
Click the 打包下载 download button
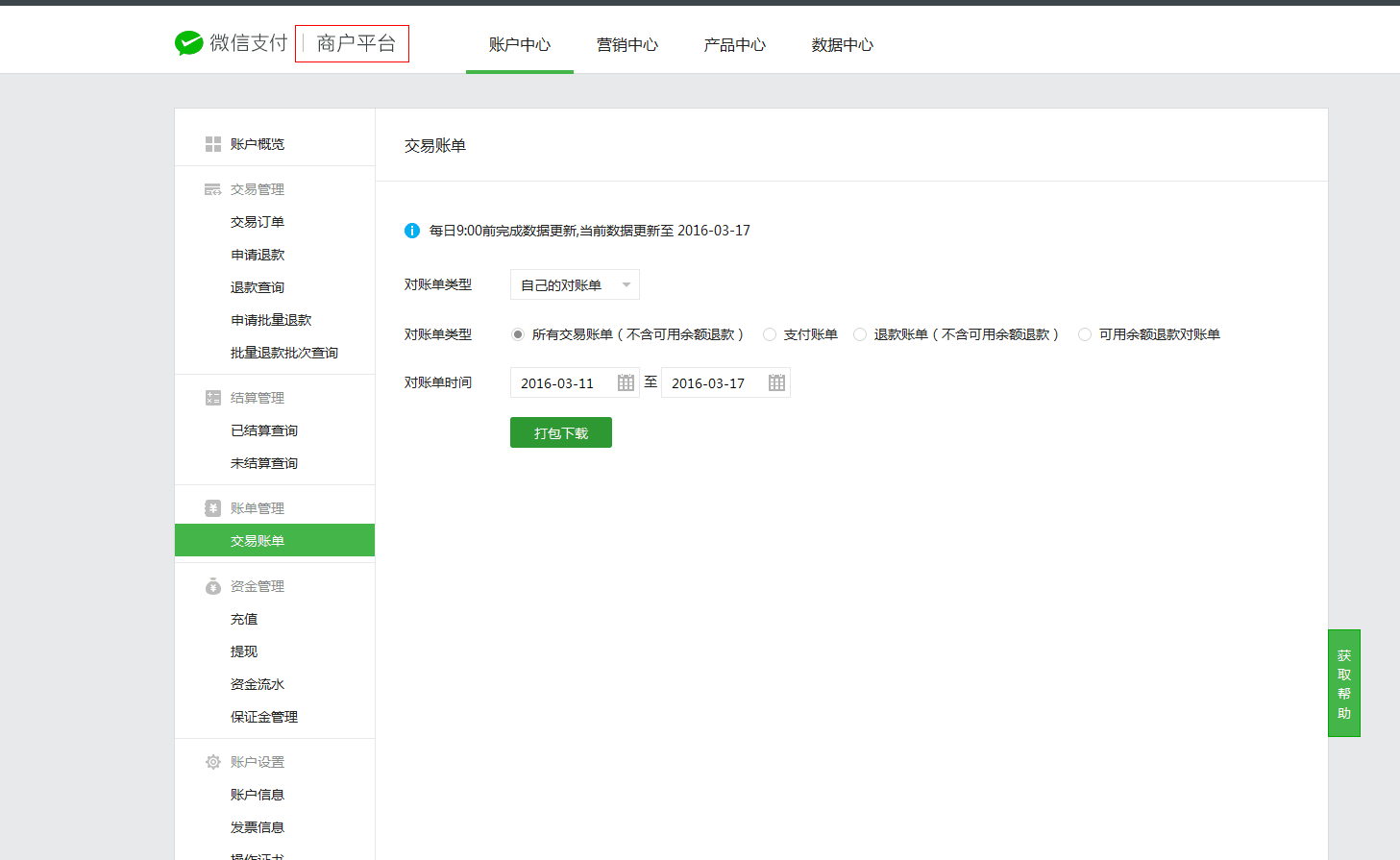tap(560, 431)
